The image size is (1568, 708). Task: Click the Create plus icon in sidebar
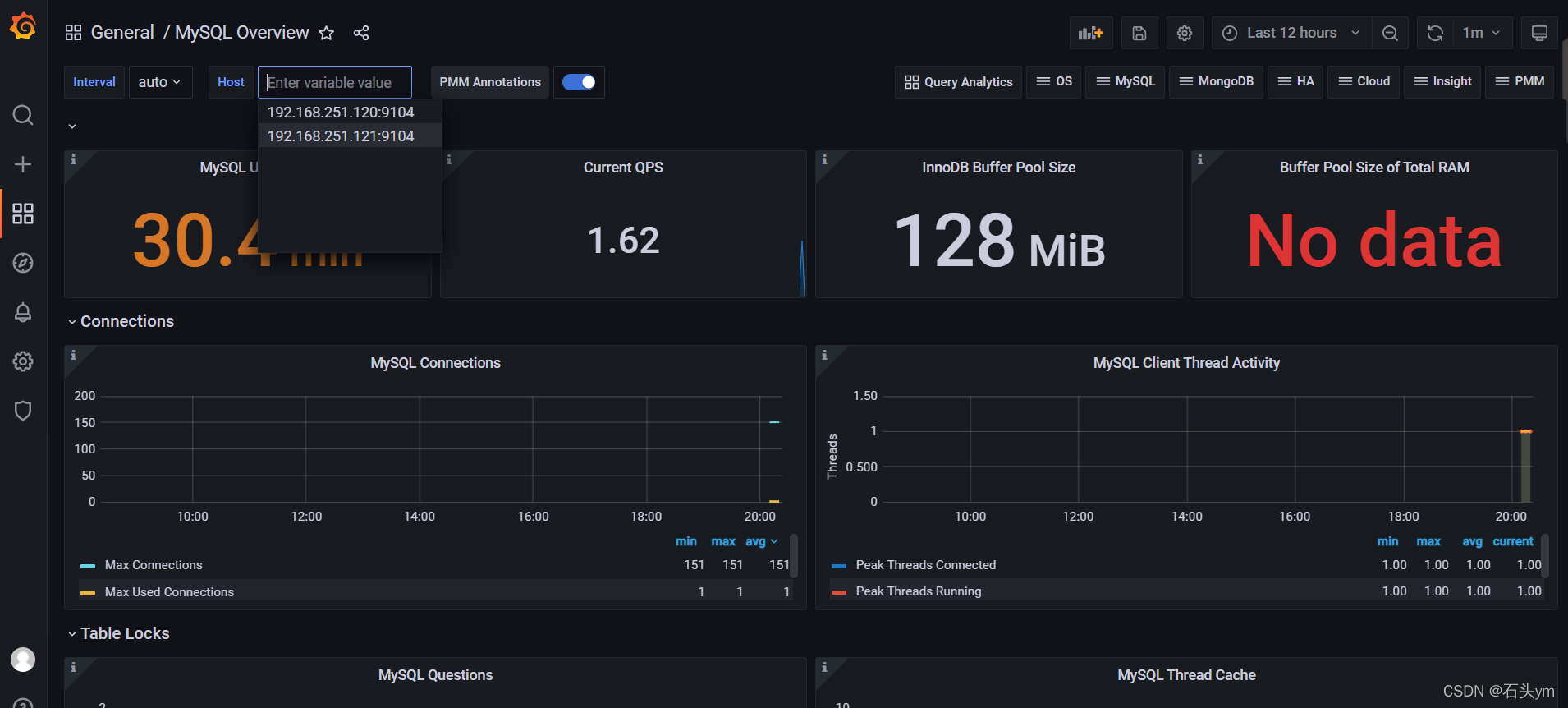pyautogui.click(x=23, y=164)
